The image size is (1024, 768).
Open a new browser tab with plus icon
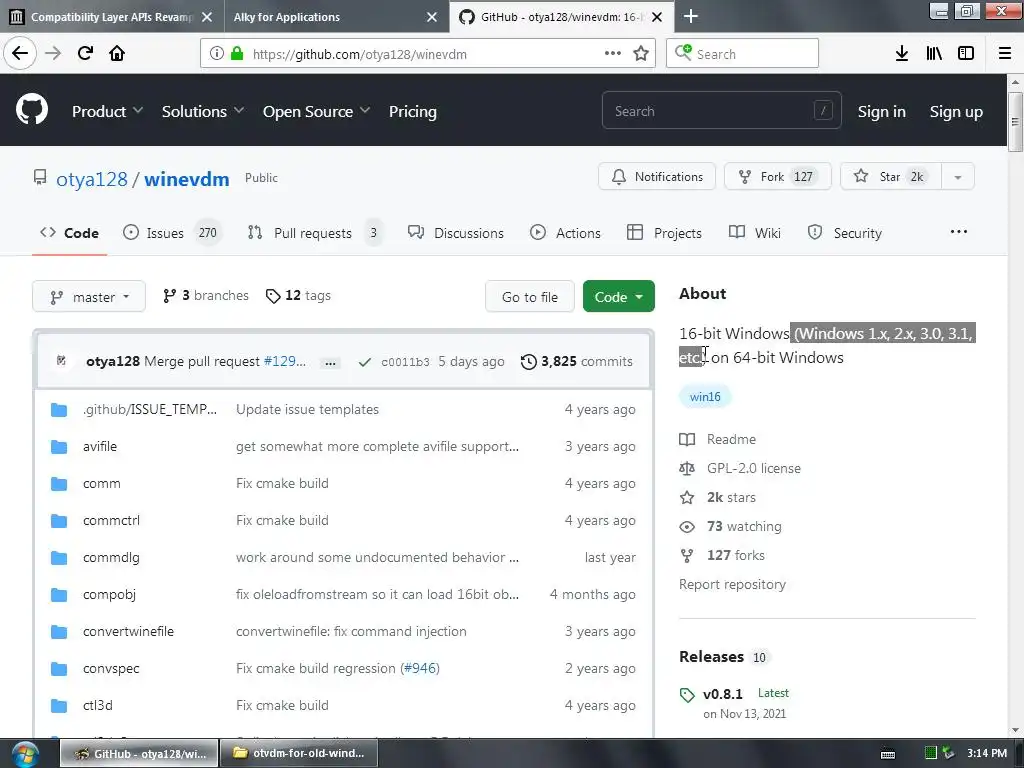[x=690, y=16]
